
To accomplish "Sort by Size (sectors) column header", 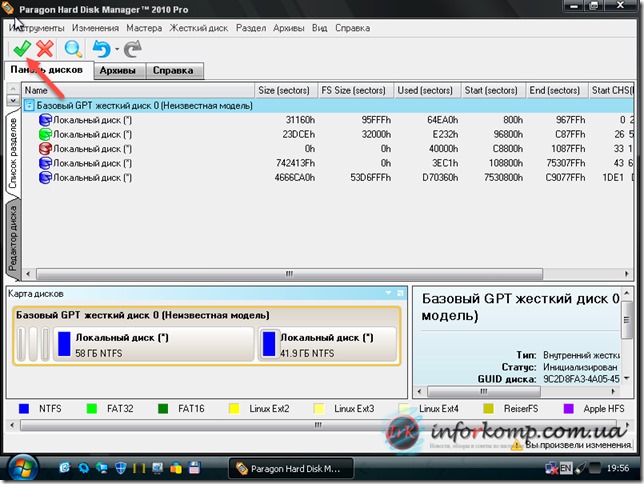I will tap(286, 90).
